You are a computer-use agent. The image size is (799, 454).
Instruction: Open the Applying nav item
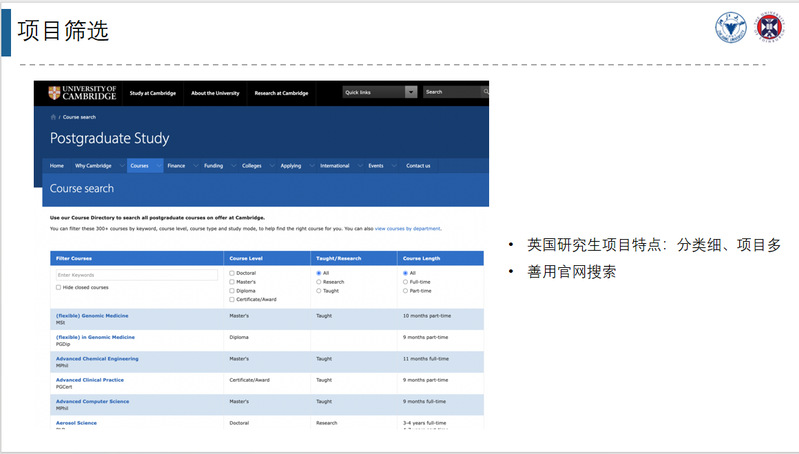click(290, 166)
